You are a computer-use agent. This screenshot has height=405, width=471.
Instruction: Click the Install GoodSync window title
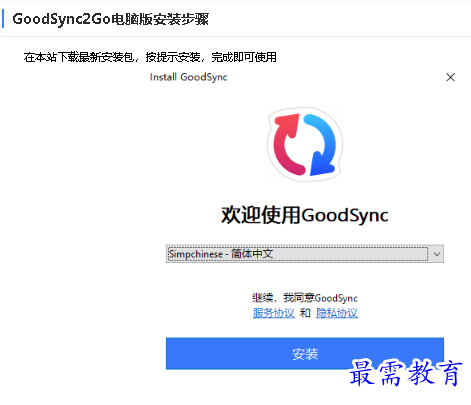(189, 77)
